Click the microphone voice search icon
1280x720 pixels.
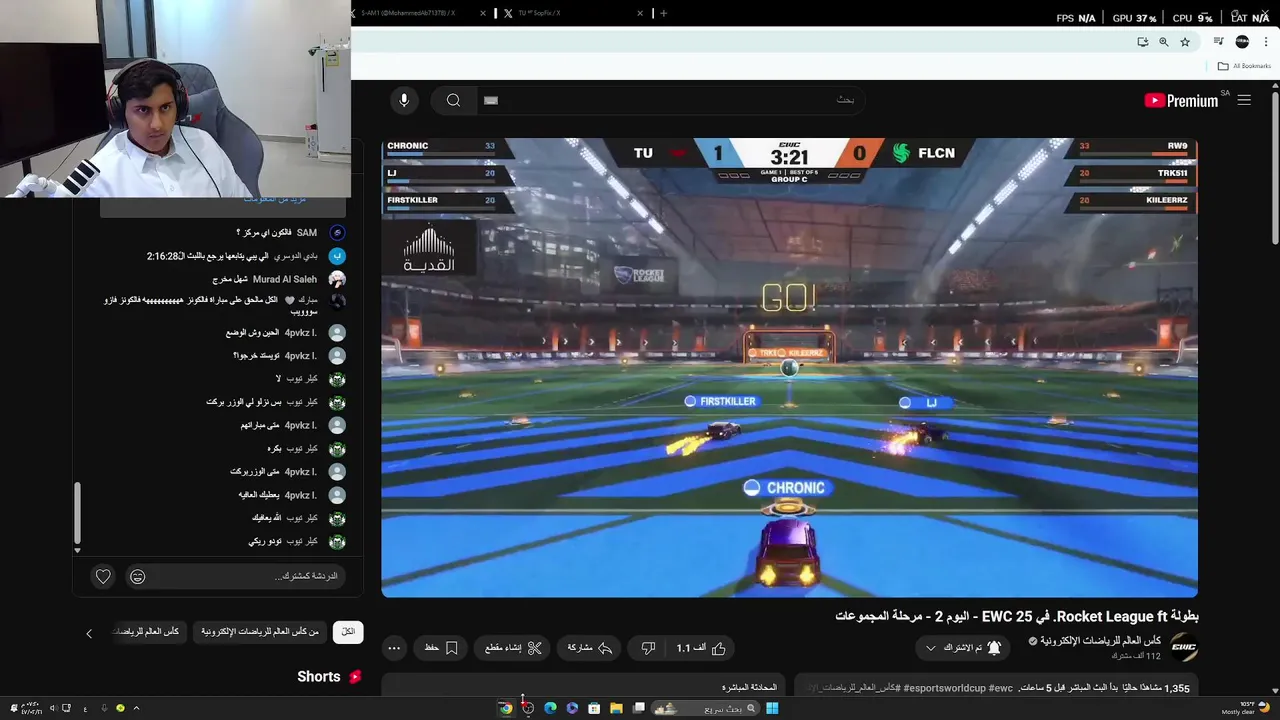(404, 100)
